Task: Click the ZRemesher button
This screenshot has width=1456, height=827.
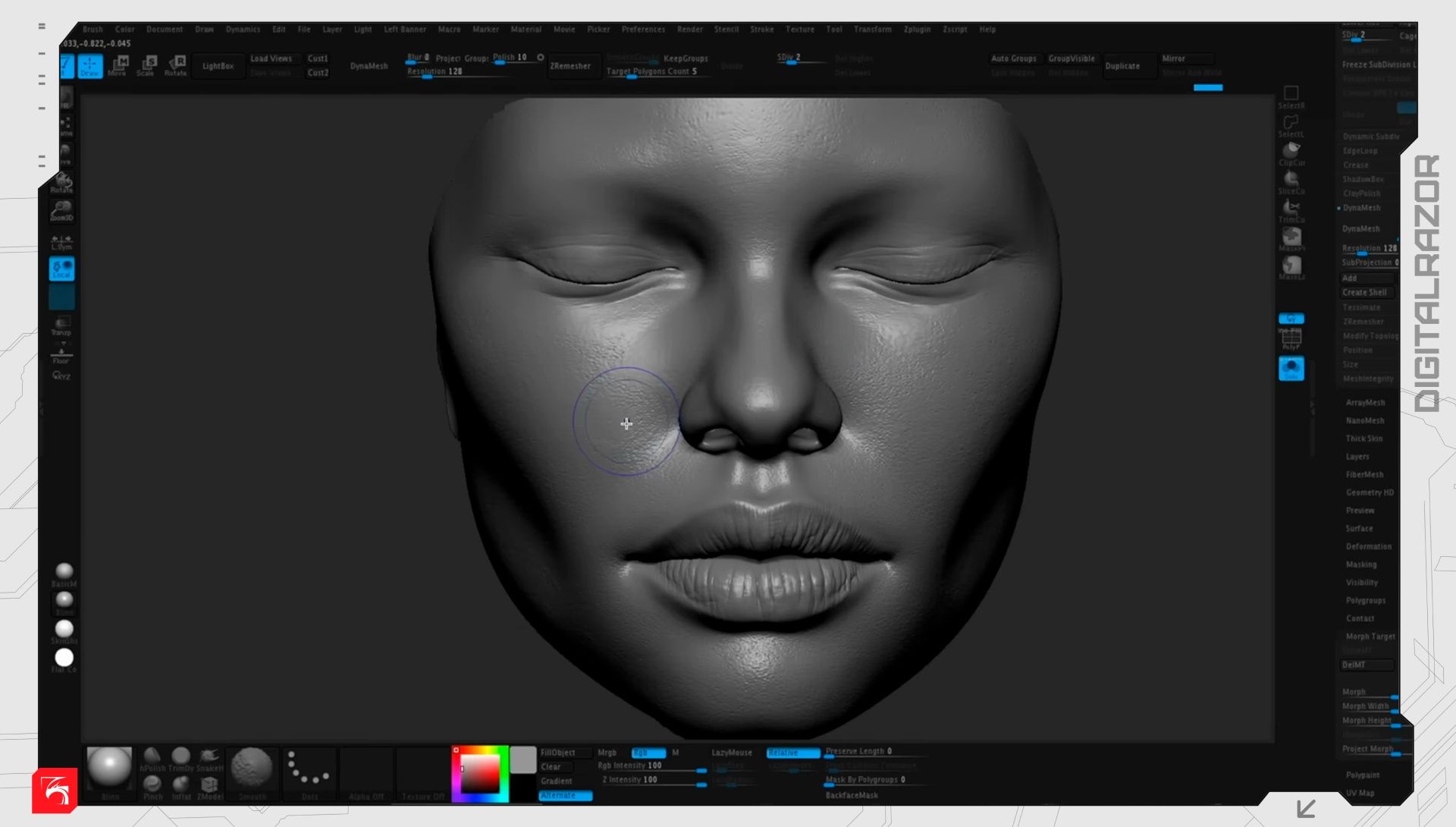Action: click(x=570, y=66)
